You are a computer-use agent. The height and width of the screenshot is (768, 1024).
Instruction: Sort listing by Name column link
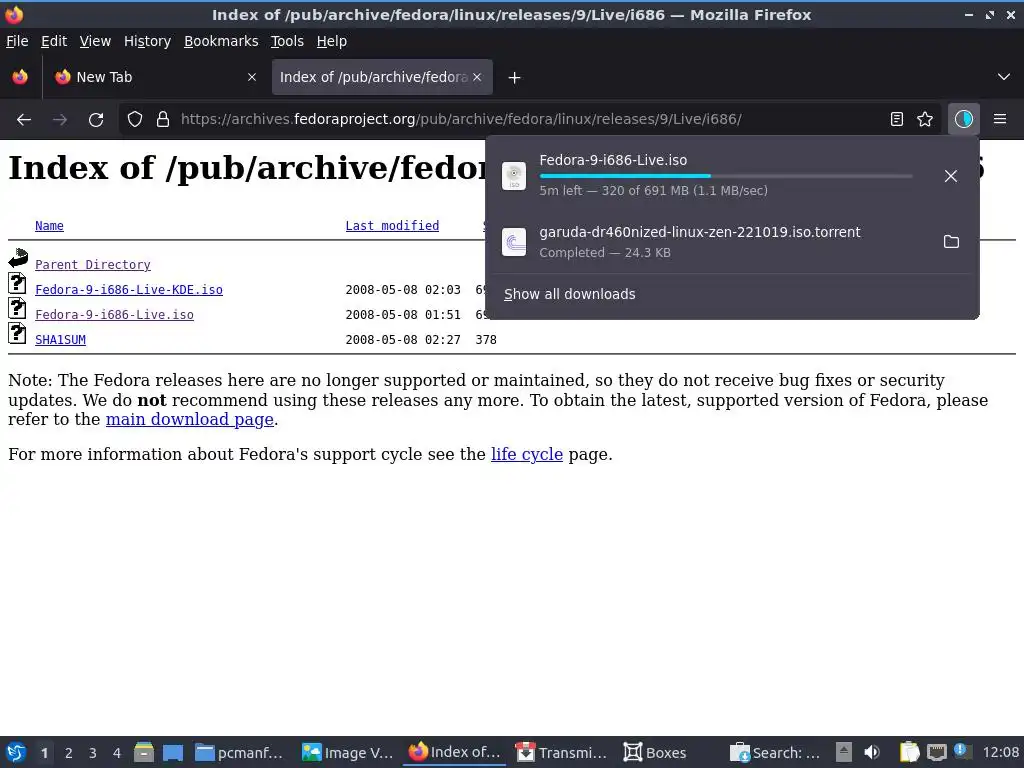(x=49, y=226)
